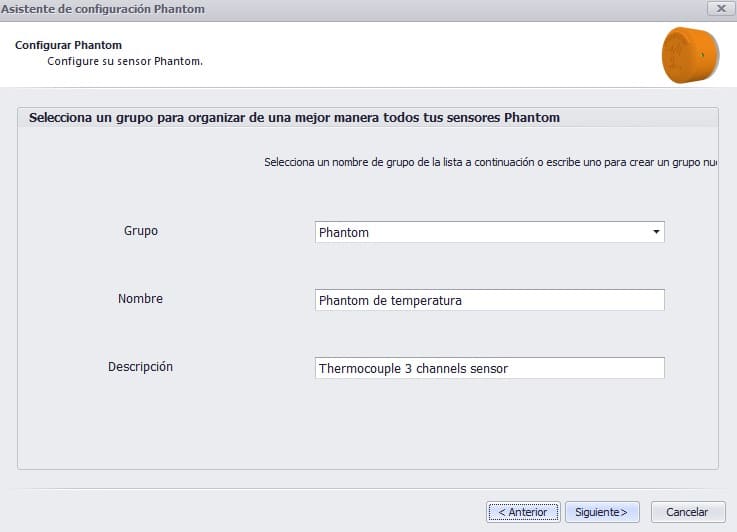
Task: Focus the Nombre text field
Action: [x=489, y=300]
